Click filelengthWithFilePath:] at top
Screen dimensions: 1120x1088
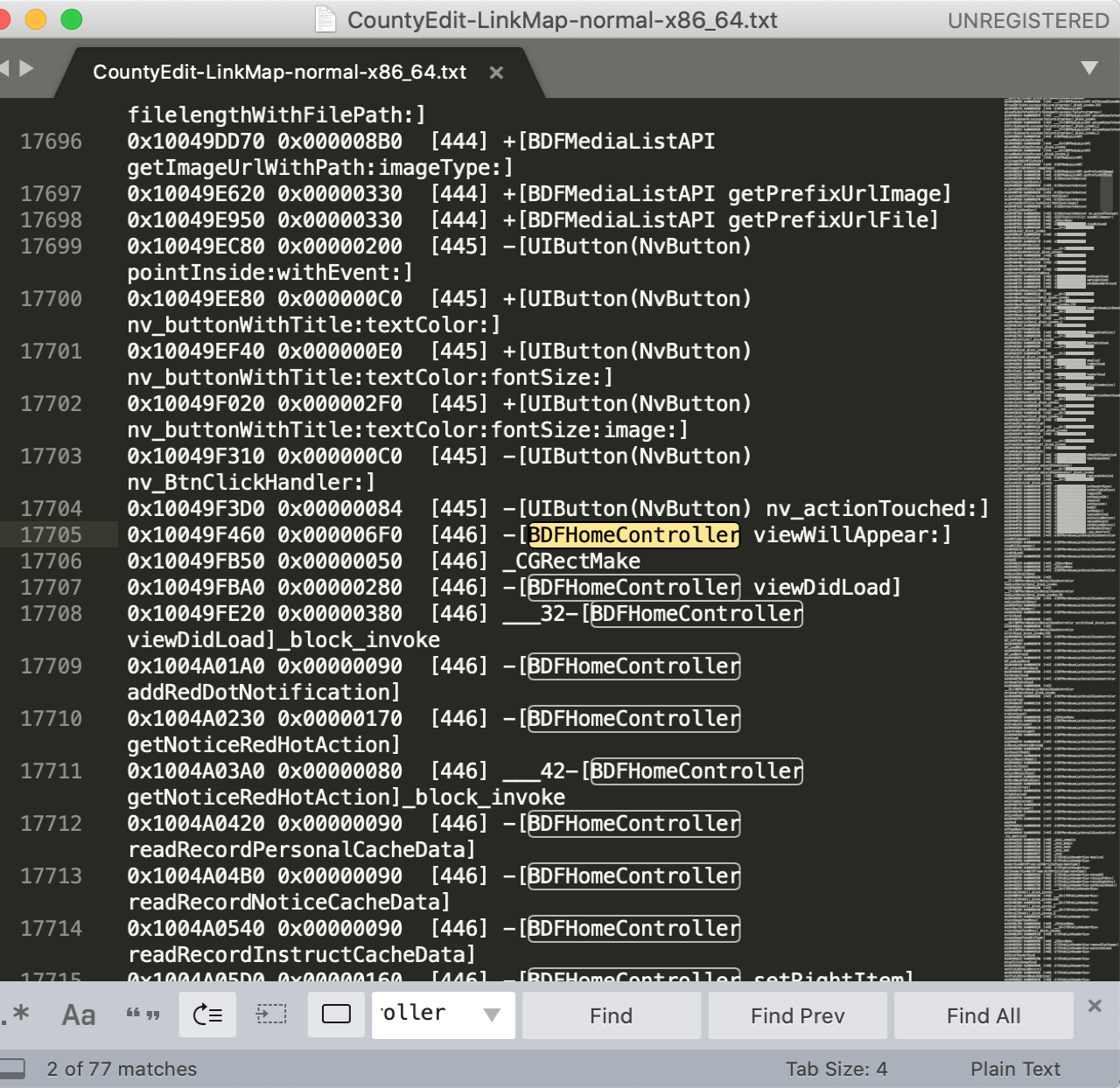276,115
